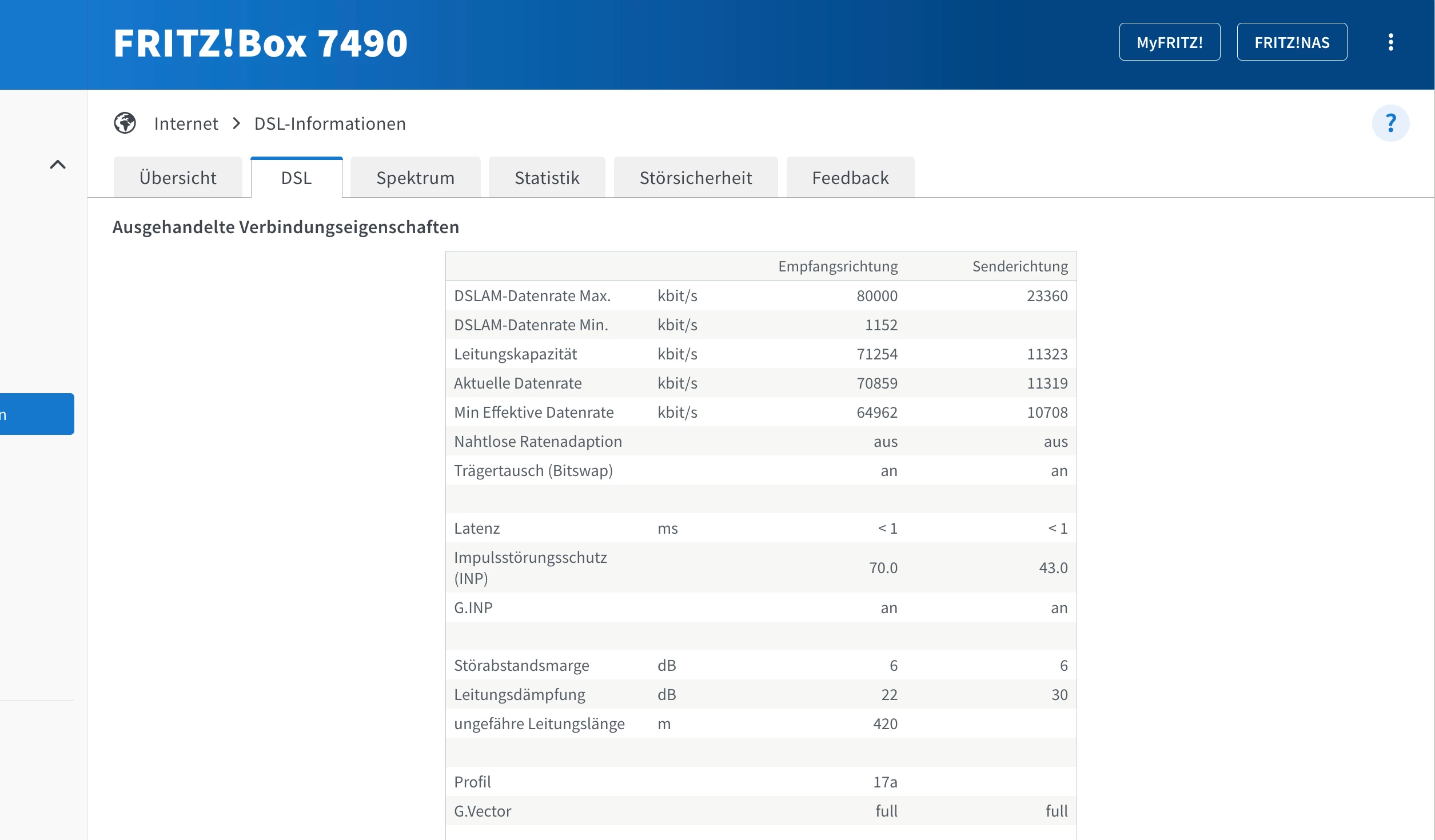Click the blue help question mark icon
1435x840 pixels.
tap(1390, 123)
